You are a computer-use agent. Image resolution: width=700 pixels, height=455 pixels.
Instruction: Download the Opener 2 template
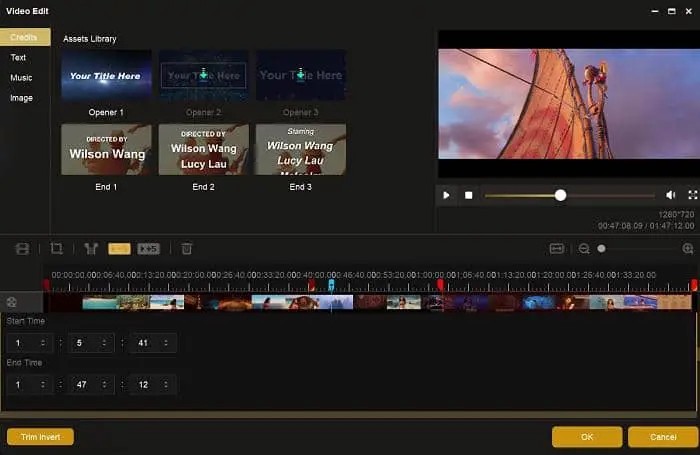tap(204, 75)
